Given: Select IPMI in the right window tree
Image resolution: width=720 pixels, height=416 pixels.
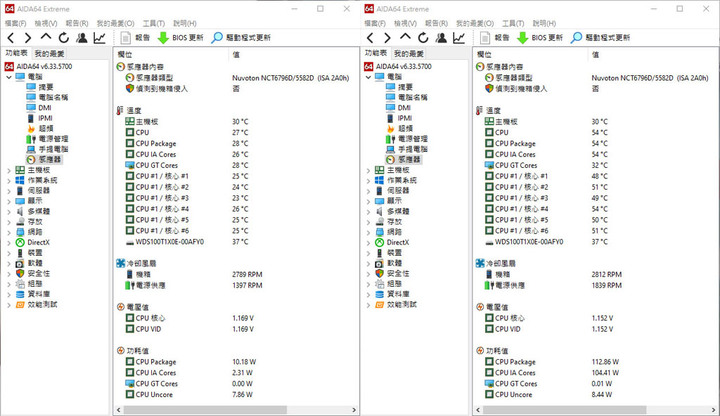Looking at the screenshot, I should pos(405,118).
